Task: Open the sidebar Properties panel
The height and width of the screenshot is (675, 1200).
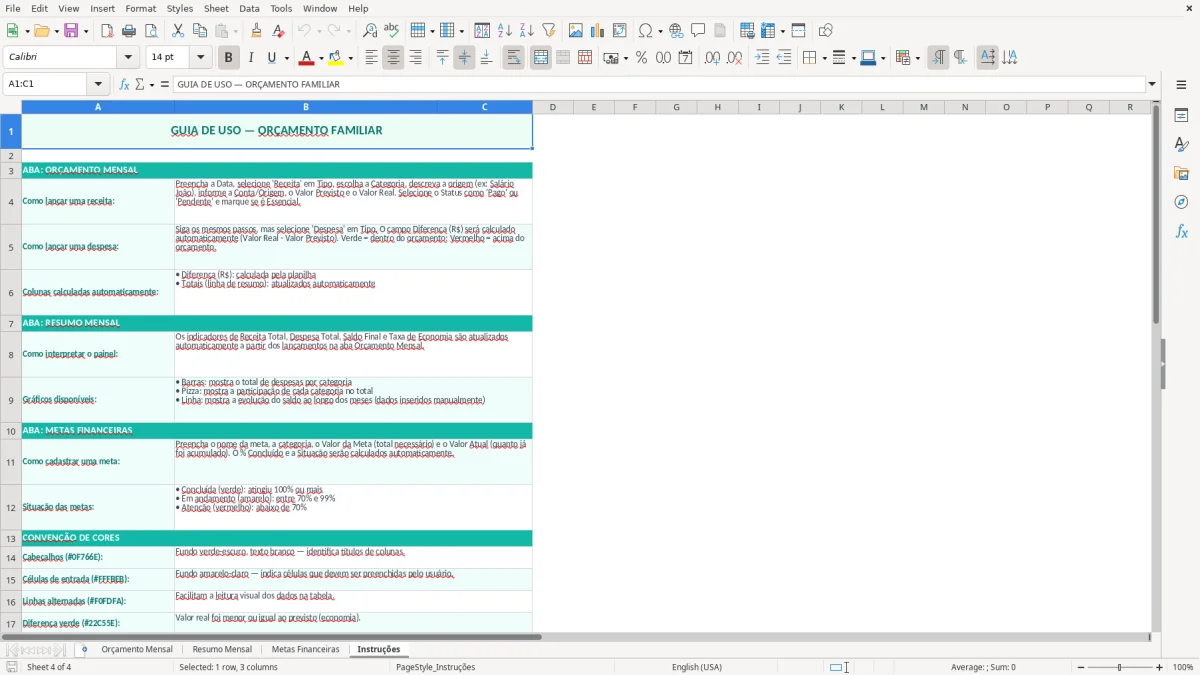Action: (1181, 115)
